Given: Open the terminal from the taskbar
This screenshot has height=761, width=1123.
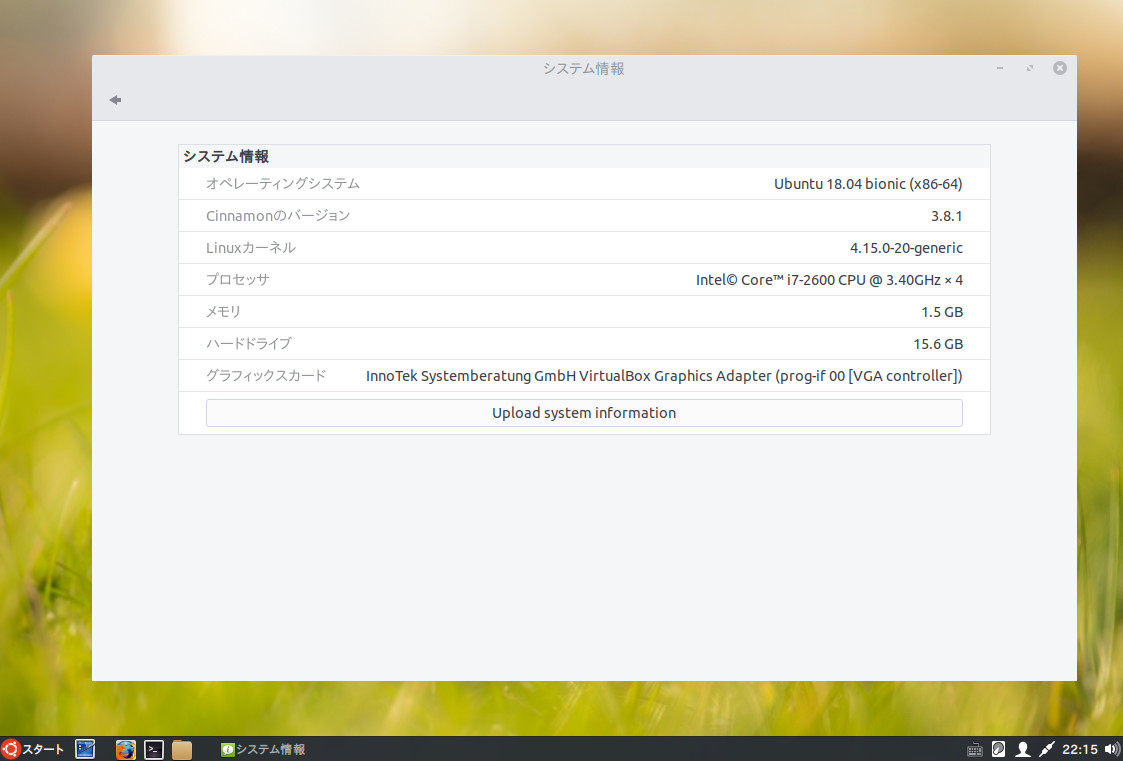Looking at the screenshot, I should pyautogui.click(x=152, y=748).
